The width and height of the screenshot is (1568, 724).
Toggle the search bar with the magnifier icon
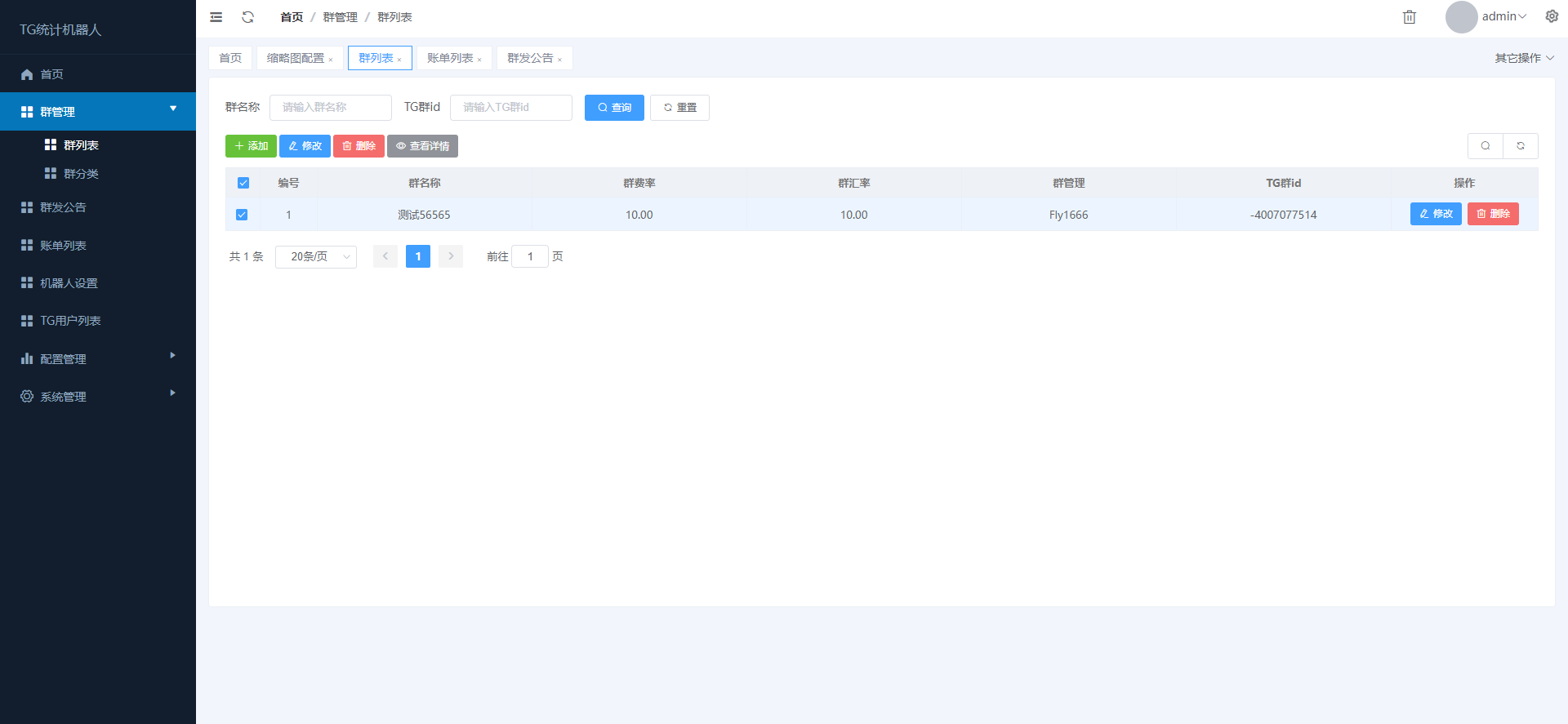click(1486, 146)
